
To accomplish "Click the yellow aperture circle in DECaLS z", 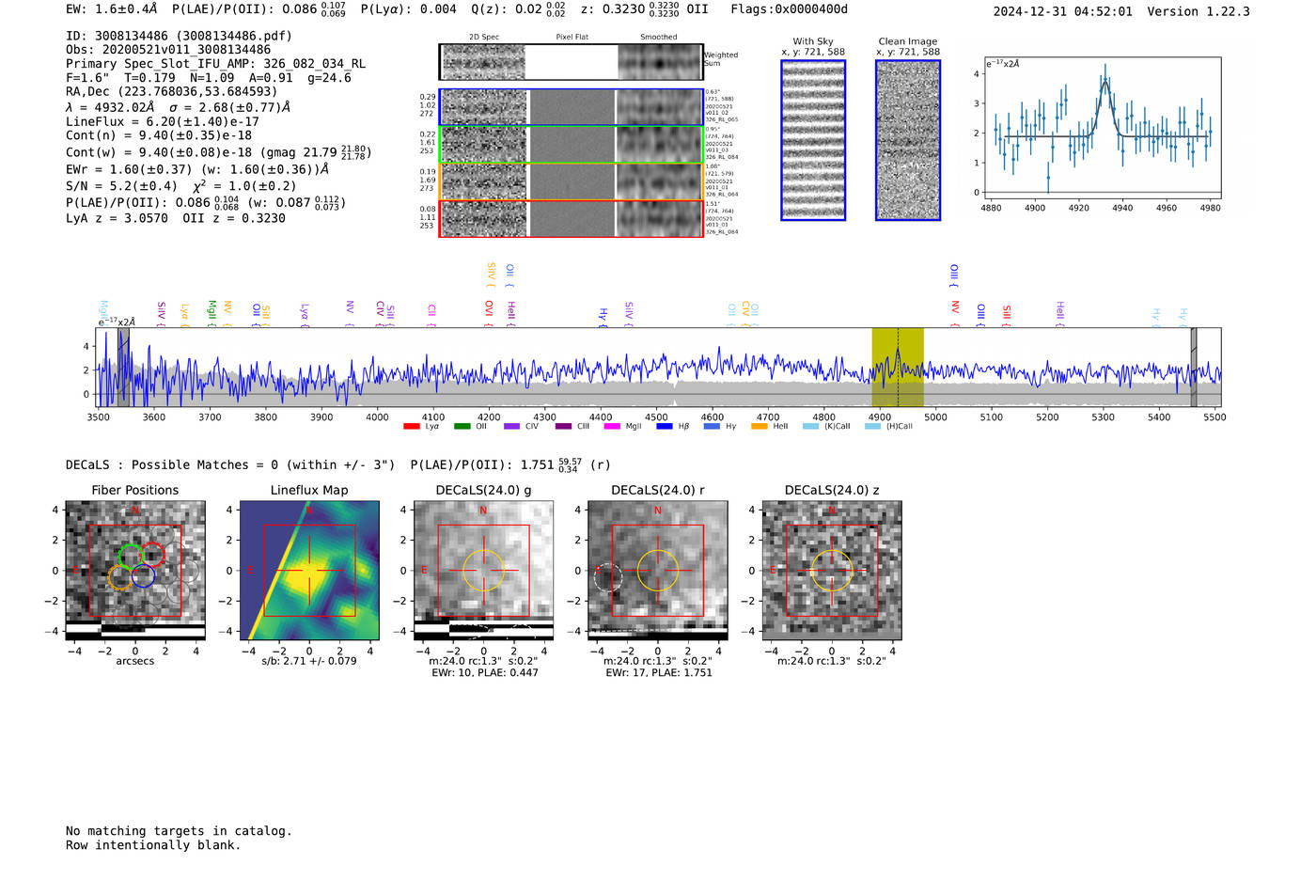I will click(x=831, y=571).
